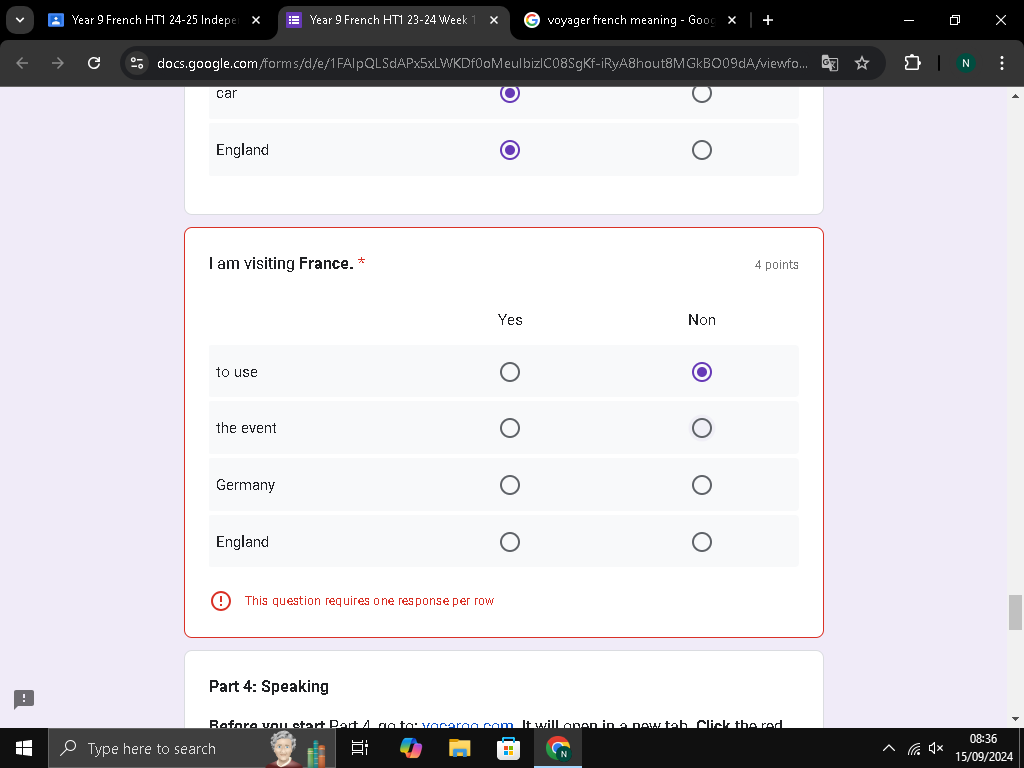Select Yes for the Germany row
Screen dimensions: 1024x768
(x=509, y=485)
